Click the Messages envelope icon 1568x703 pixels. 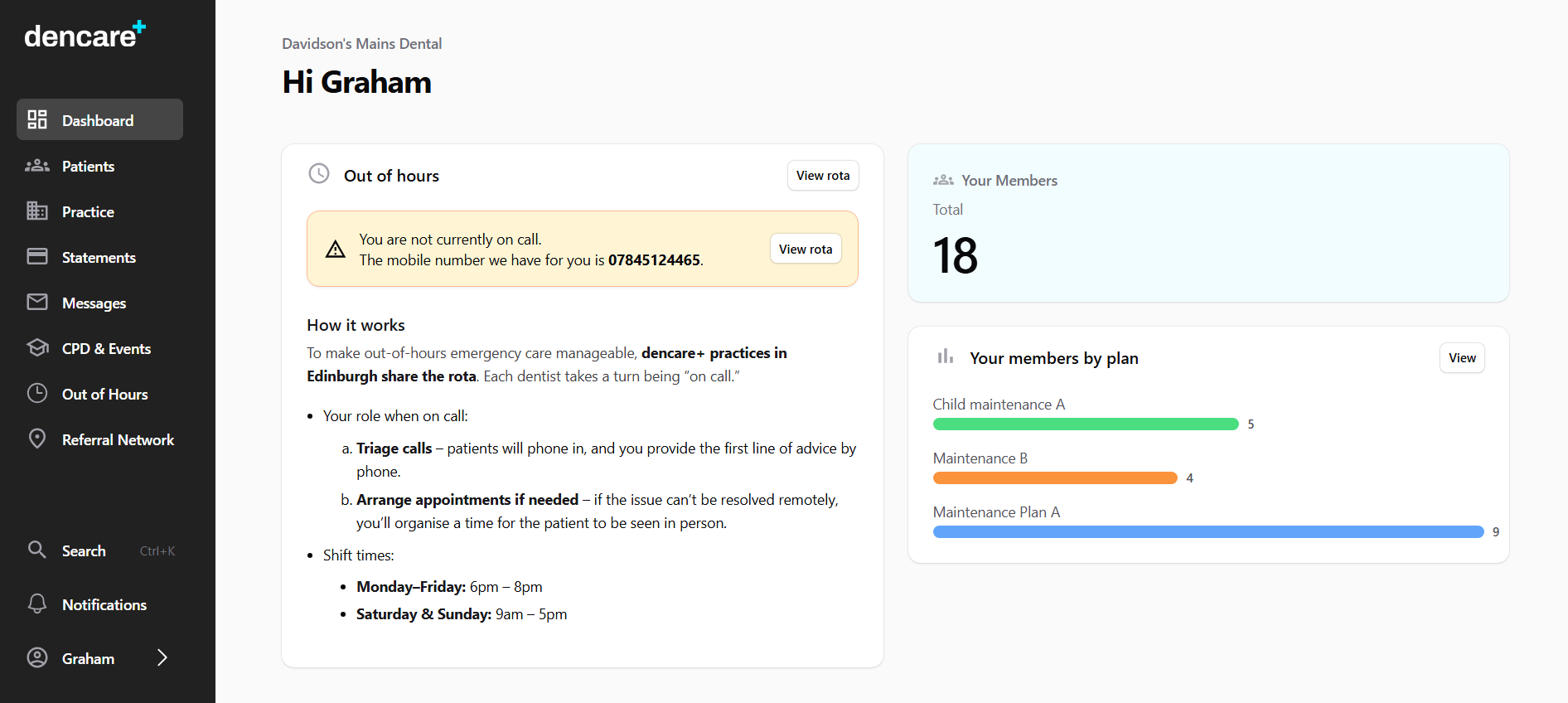[x=37, y=303]
